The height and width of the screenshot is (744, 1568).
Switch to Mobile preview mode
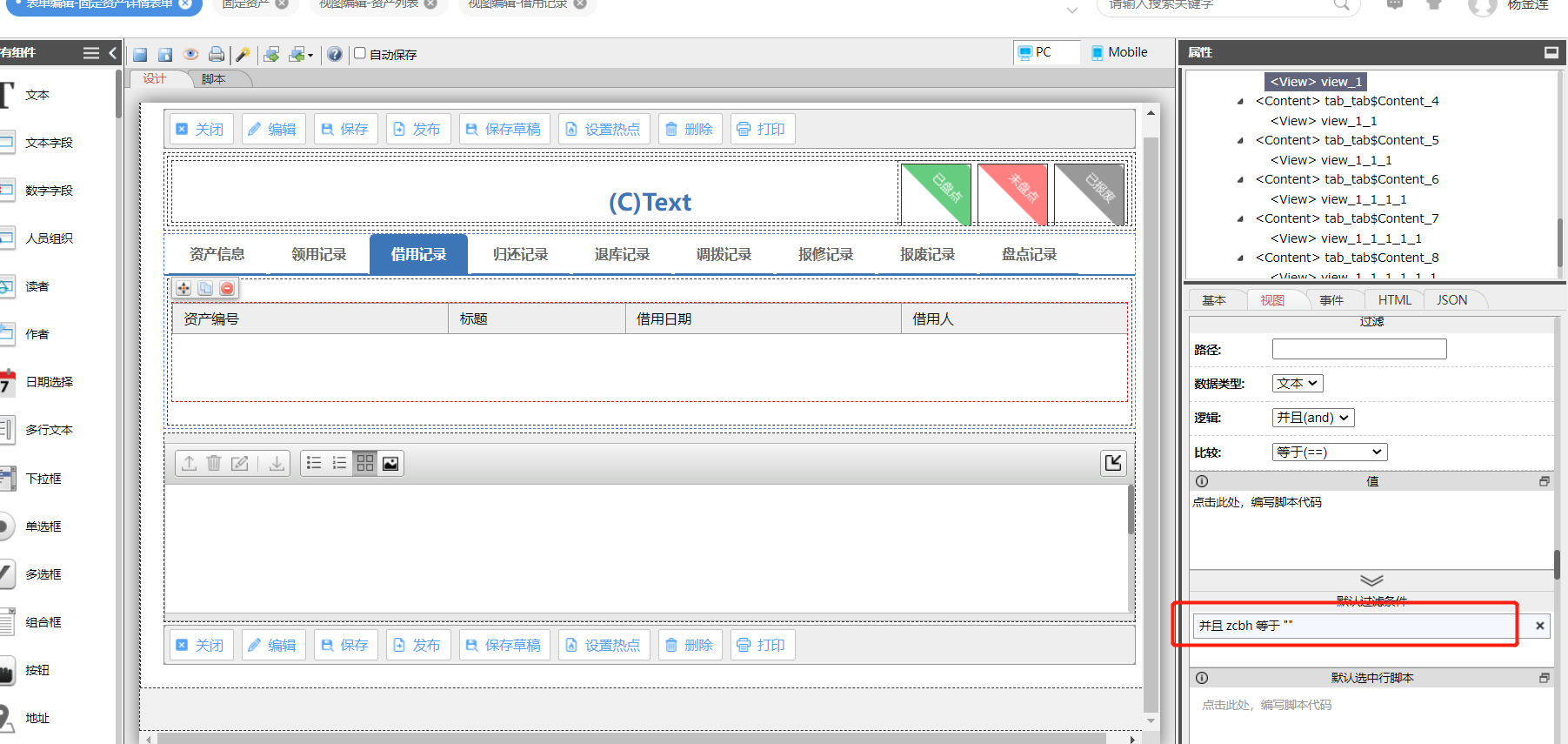[1119, 52]
